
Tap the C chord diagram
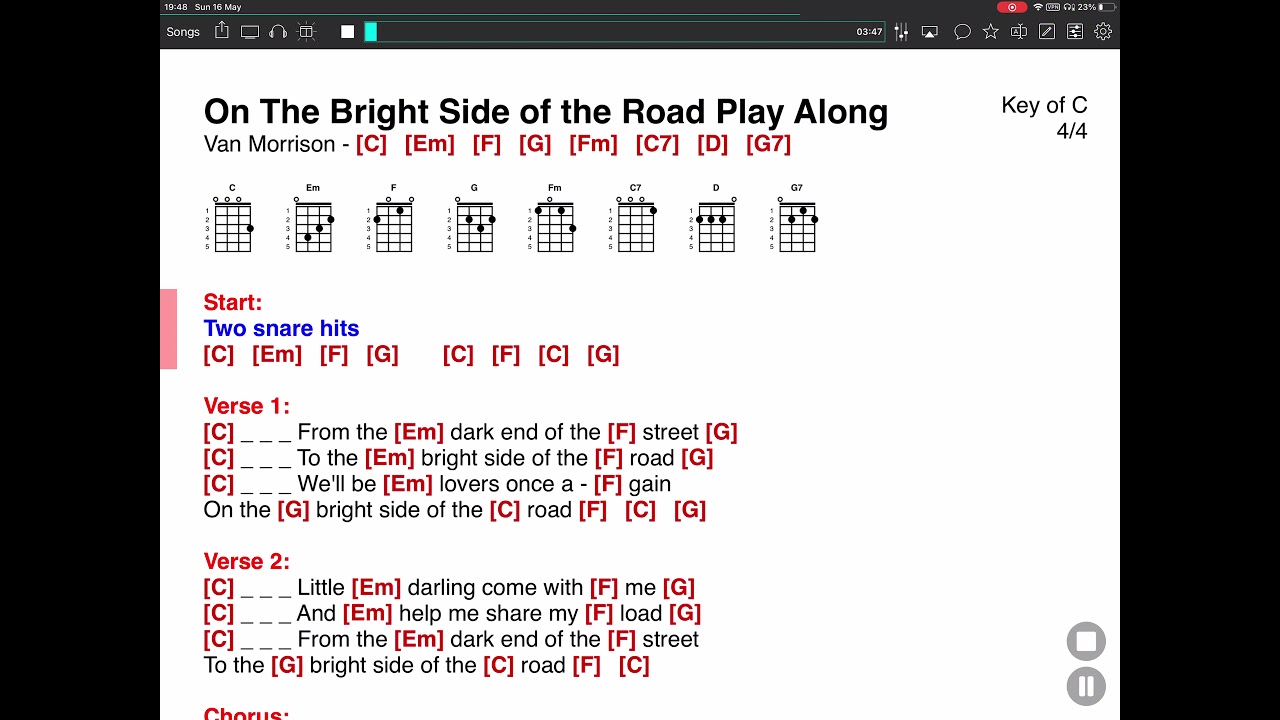(232, 218)
